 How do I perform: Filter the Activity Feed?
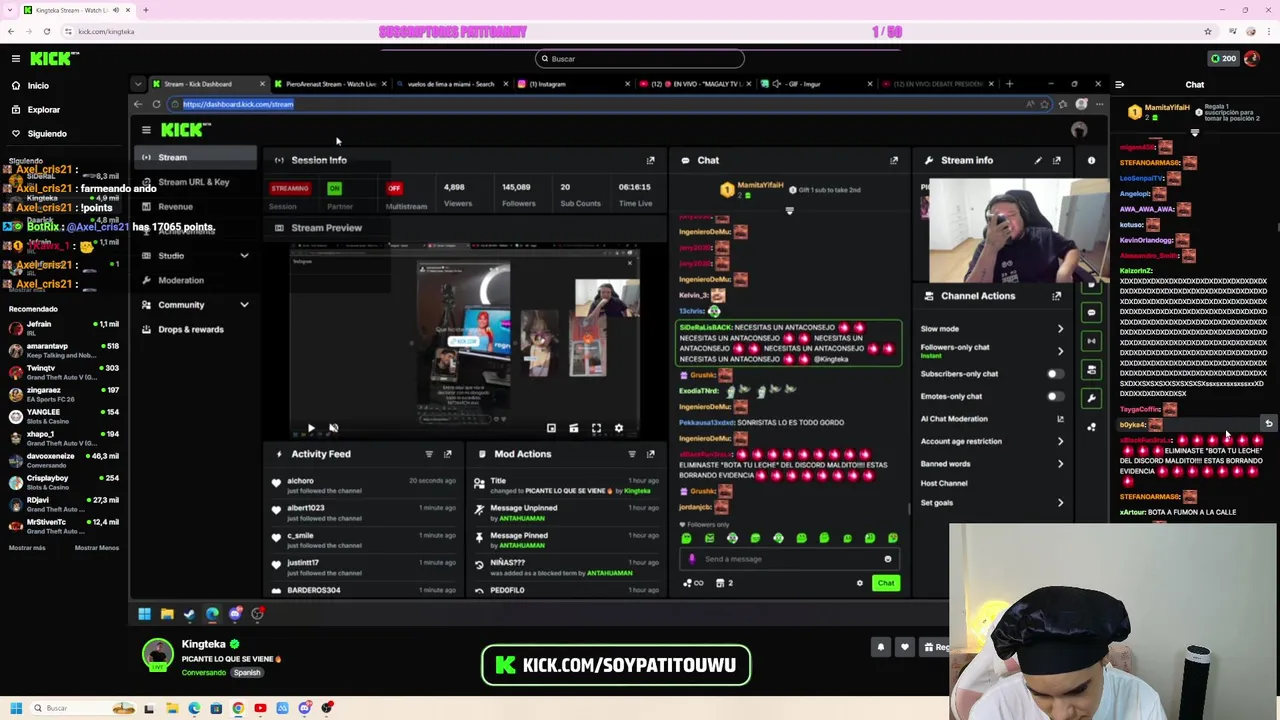click(x=429, y=454)
